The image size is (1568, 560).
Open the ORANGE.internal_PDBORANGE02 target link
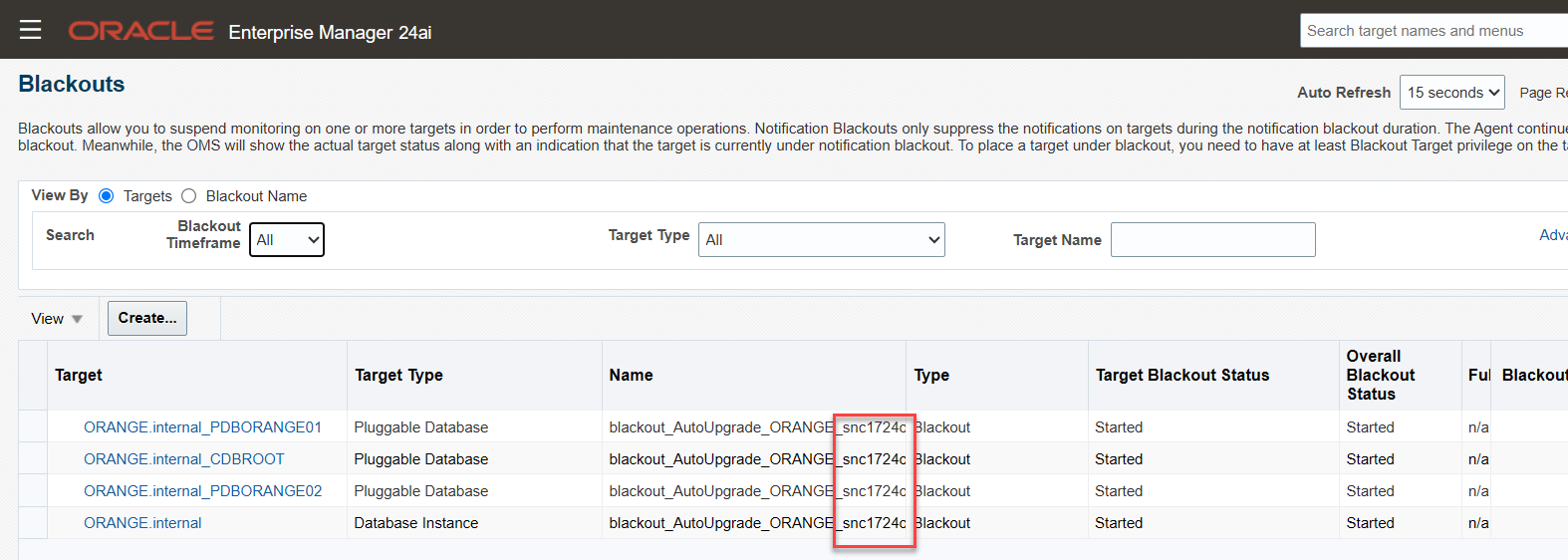coord(202,491)
